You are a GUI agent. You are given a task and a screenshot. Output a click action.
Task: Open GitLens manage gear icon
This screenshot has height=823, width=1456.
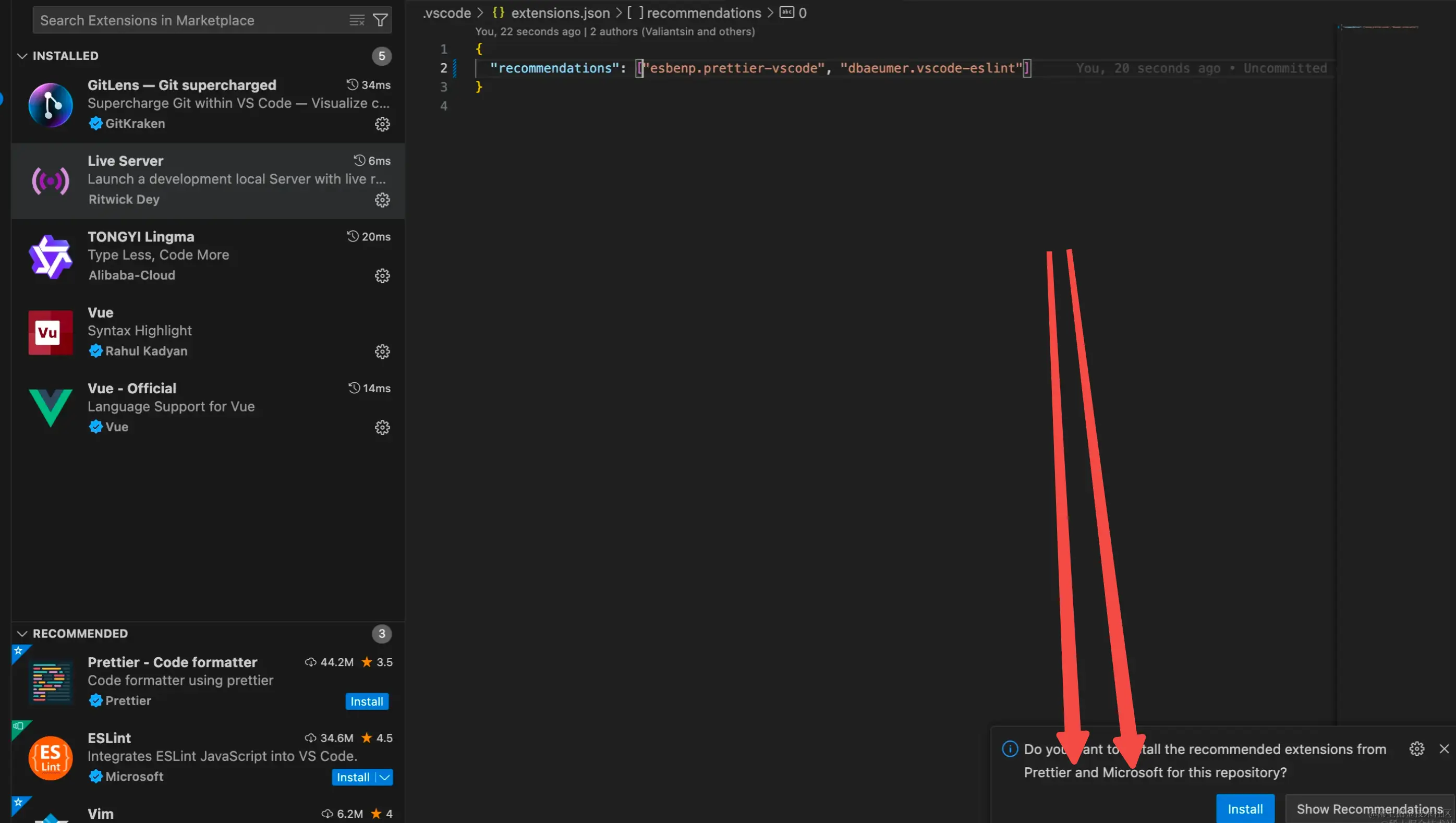pyautogui.click(x=382, y=124)
